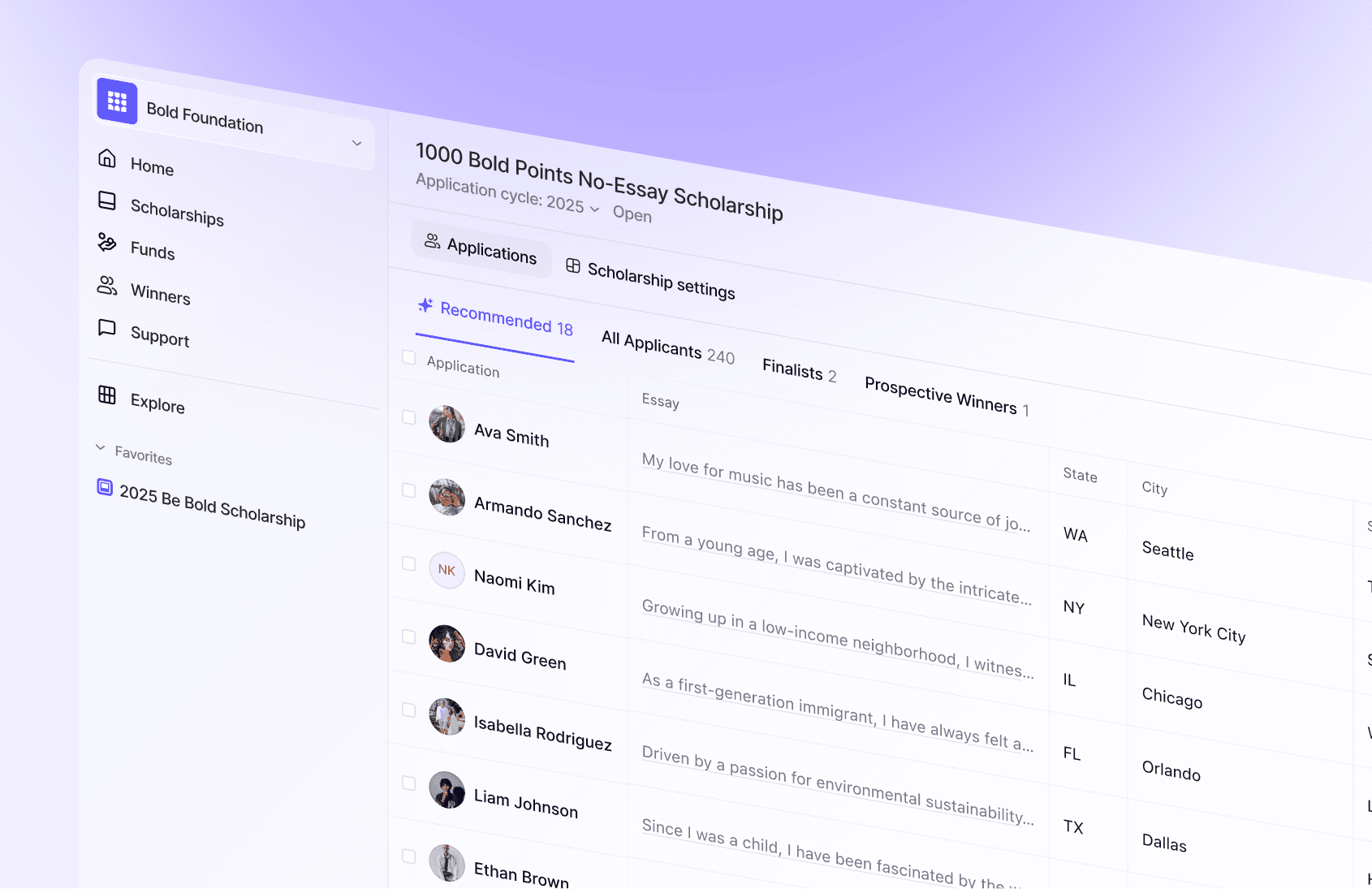Click the Home house icon
The image size is (1372, 889).
pos(107,158)
